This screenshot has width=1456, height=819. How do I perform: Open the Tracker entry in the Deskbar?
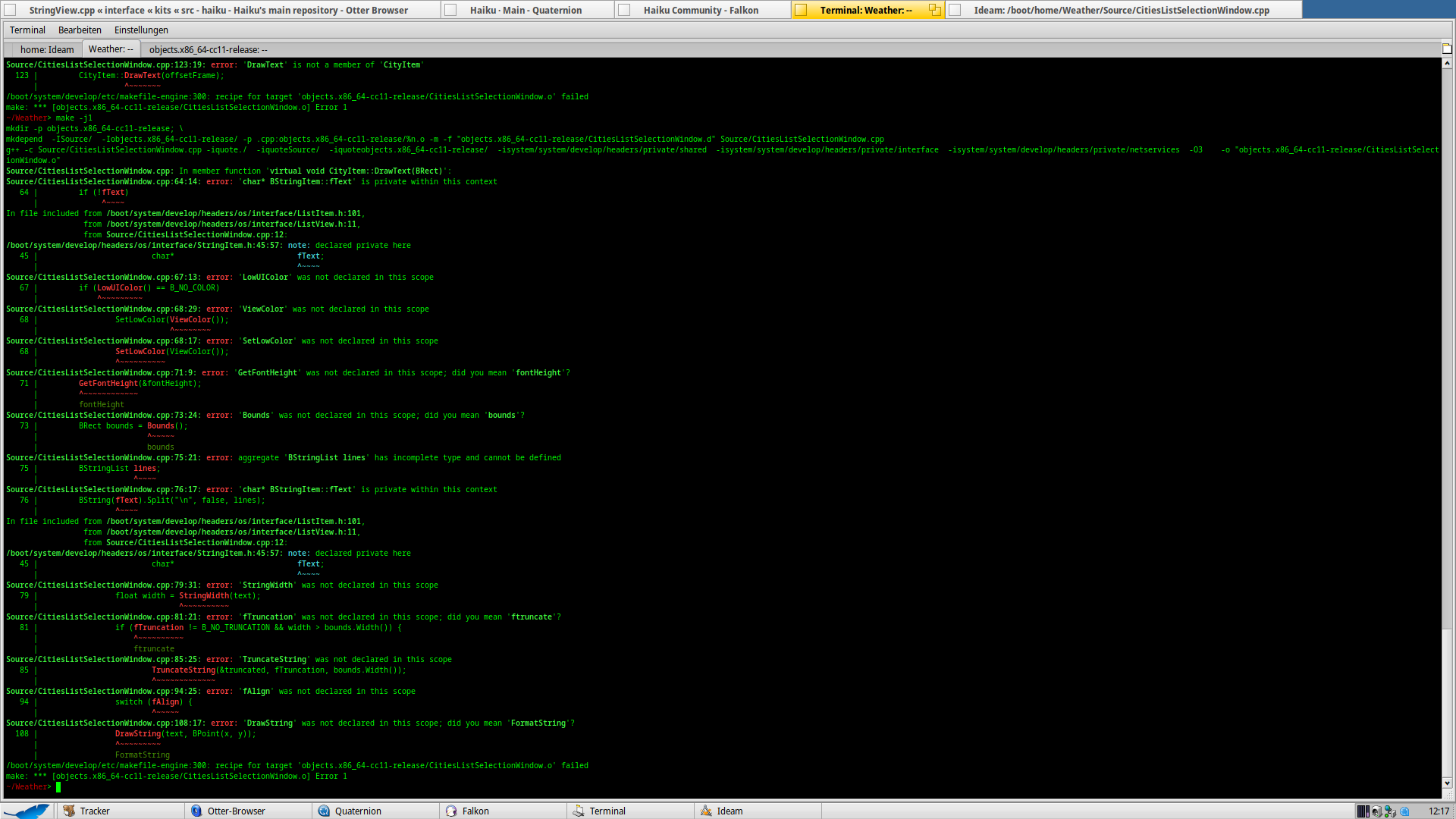tap(120, 811)
